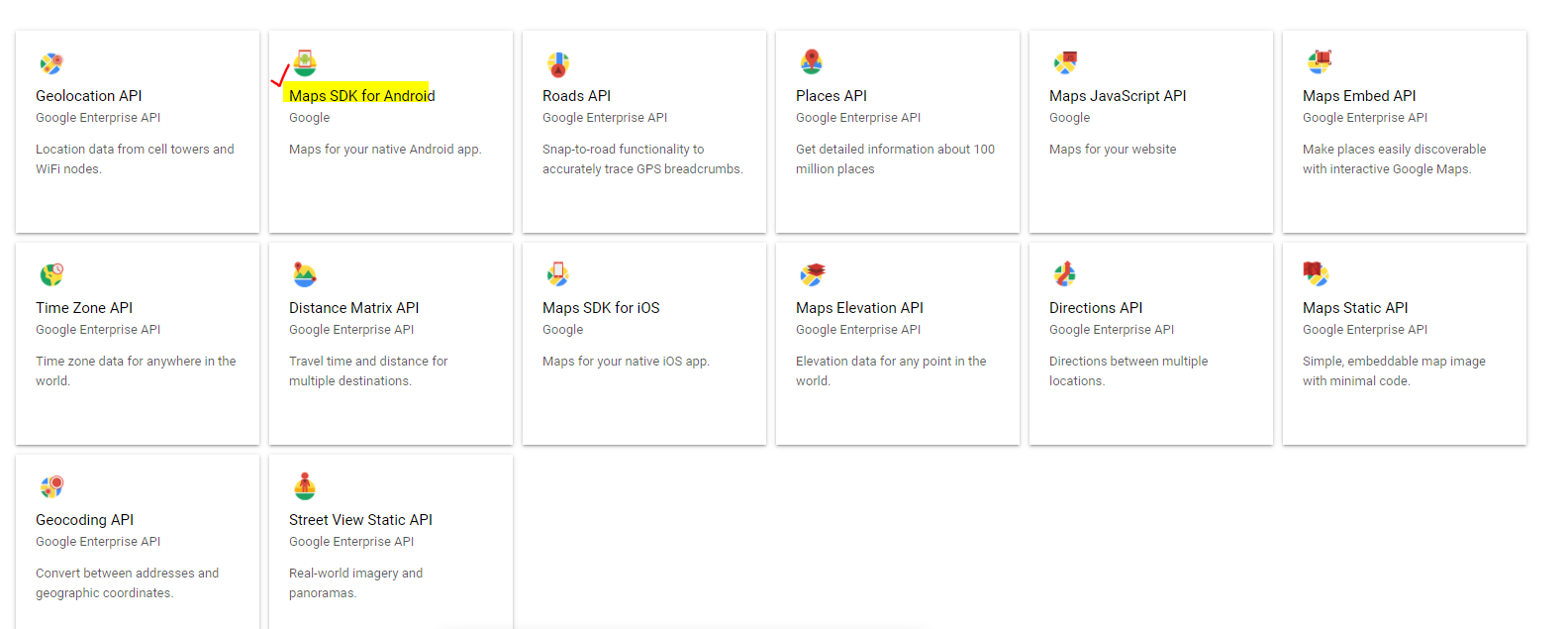Click the Maps SDK for Android icon
Image resolution: width=1568 pixels, height=629 pixels.
305,63
